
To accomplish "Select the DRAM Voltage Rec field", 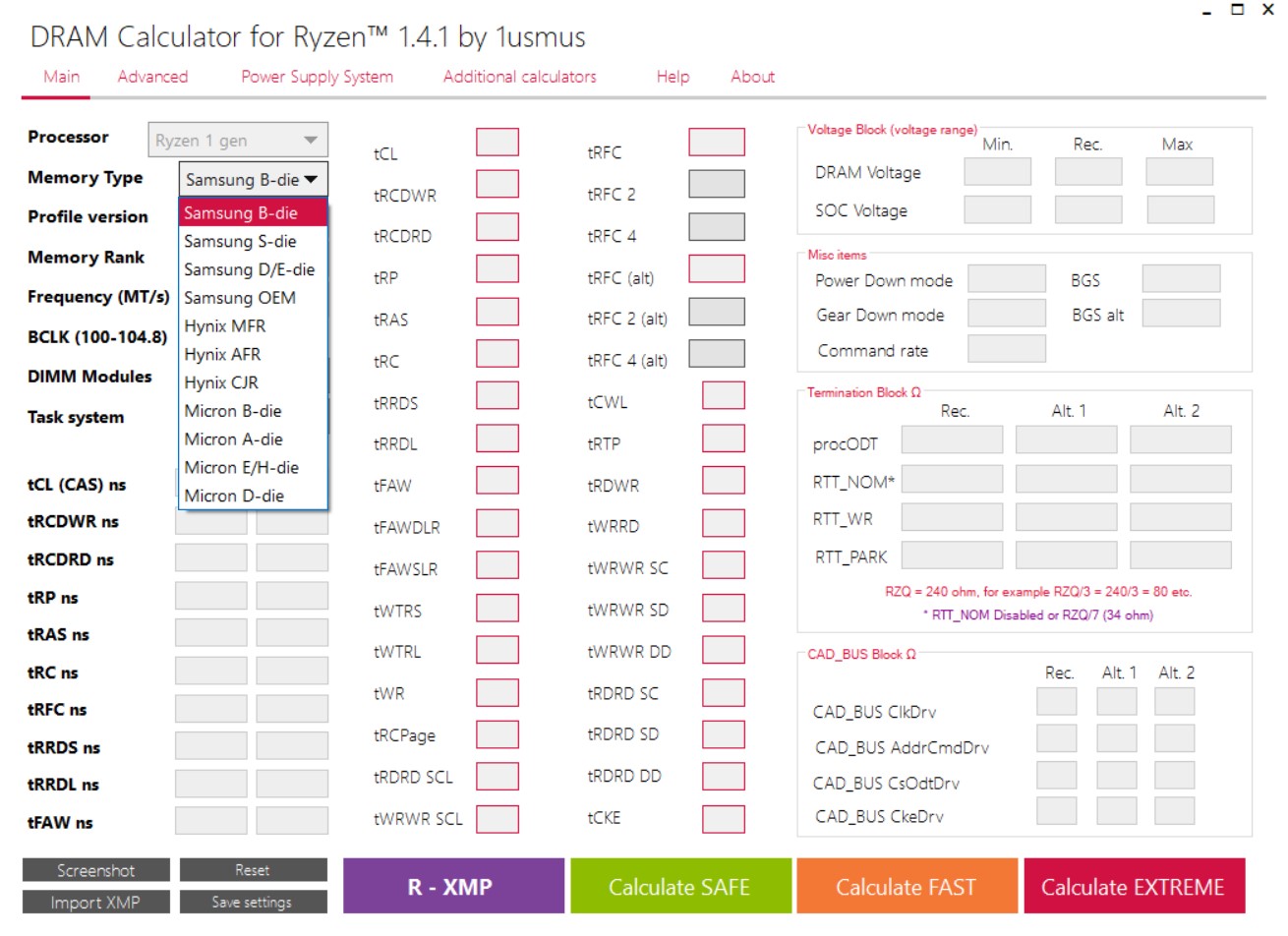I will [1088, 171].
